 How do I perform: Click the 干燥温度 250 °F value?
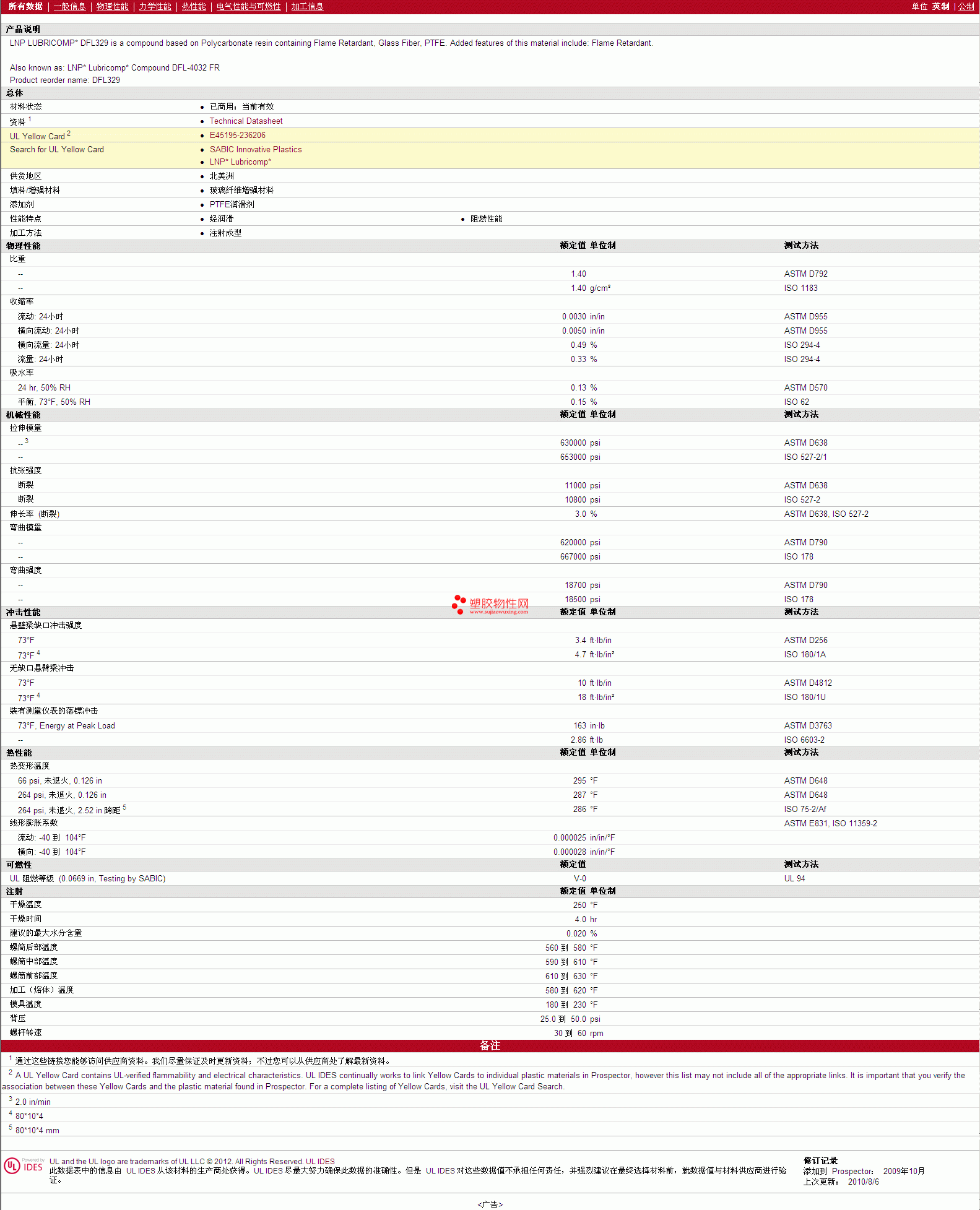point(585,905)
